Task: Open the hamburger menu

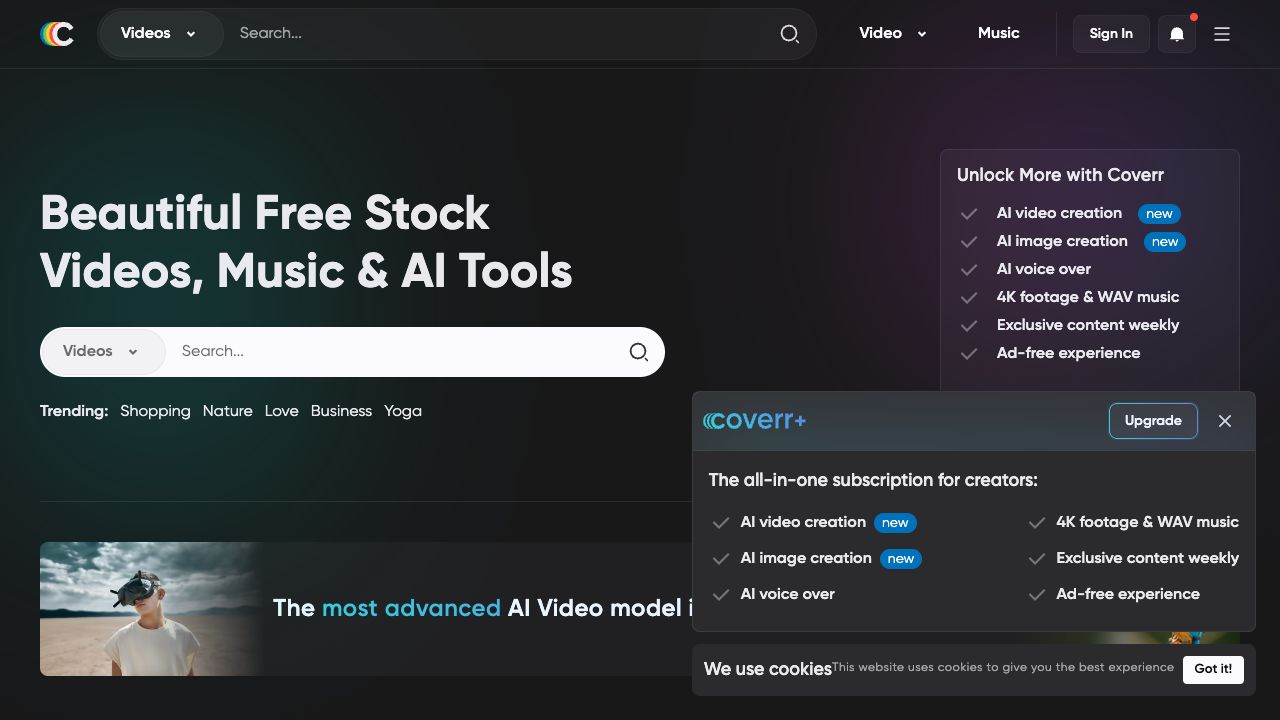Action: pyautogui.click(x=1222, y=34)
